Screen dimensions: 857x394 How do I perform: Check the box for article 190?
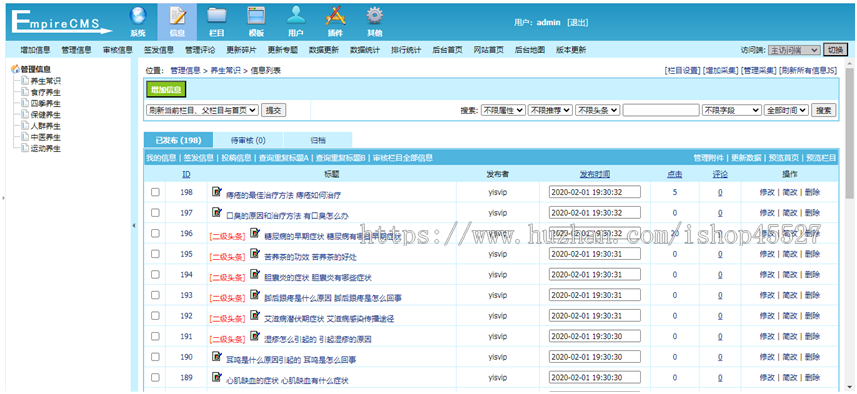coord(155,357)
